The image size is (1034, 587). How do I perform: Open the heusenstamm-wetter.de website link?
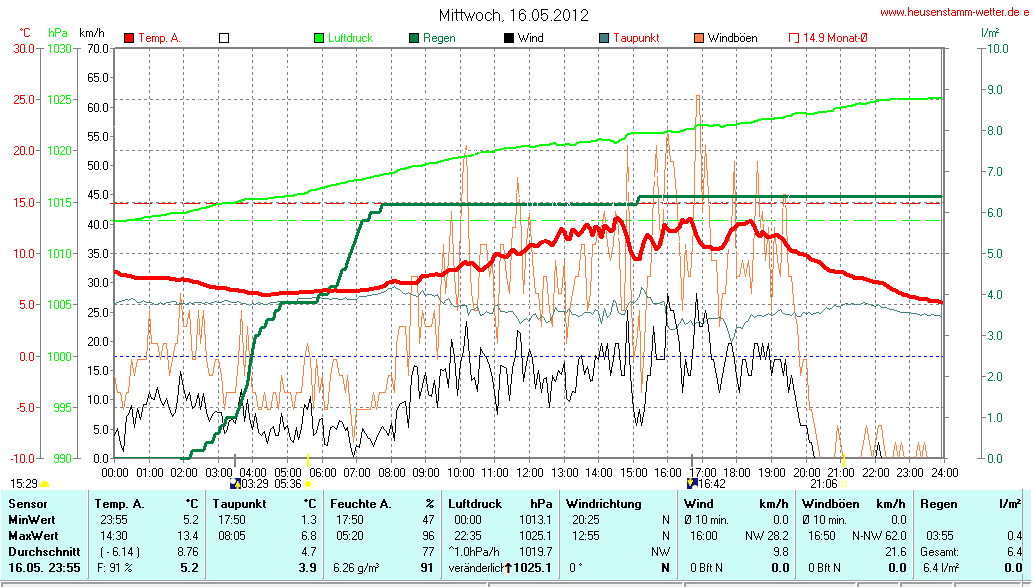(955, 12)
